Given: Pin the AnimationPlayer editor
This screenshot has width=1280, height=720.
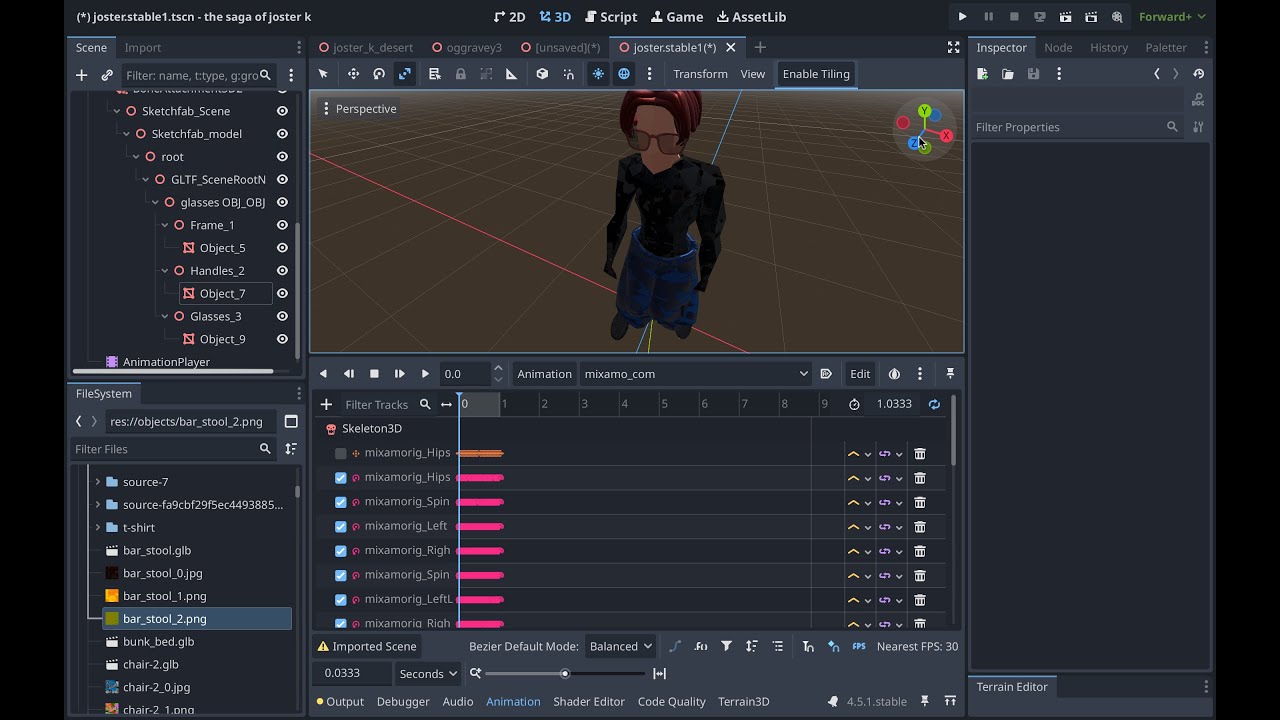Looking at the screenshot, I should click(x=950, y=374).
